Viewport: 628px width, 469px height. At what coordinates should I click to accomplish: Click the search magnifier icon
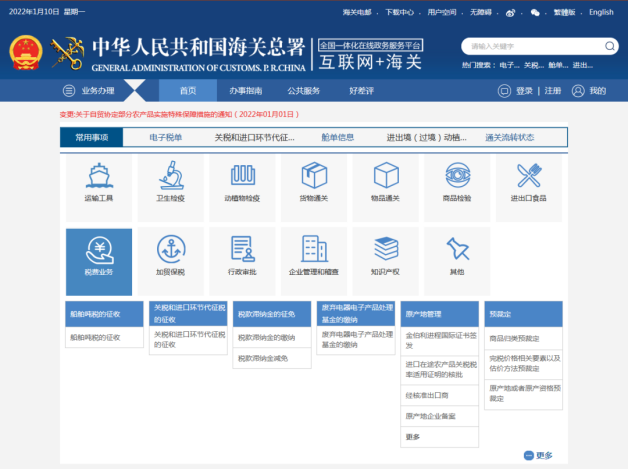click(x=607, y=46)
